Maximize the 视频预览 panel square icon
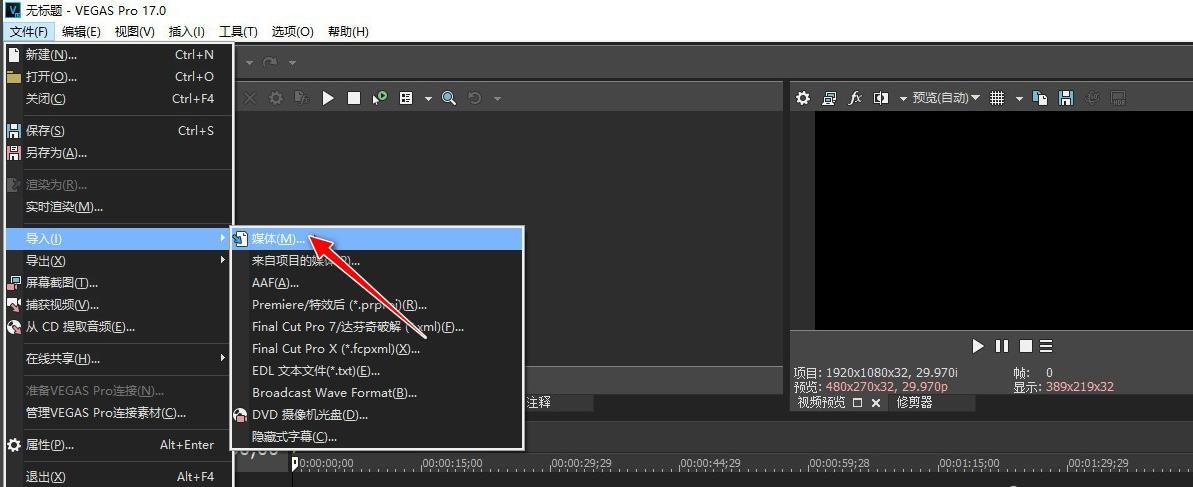 coord(857,403)
